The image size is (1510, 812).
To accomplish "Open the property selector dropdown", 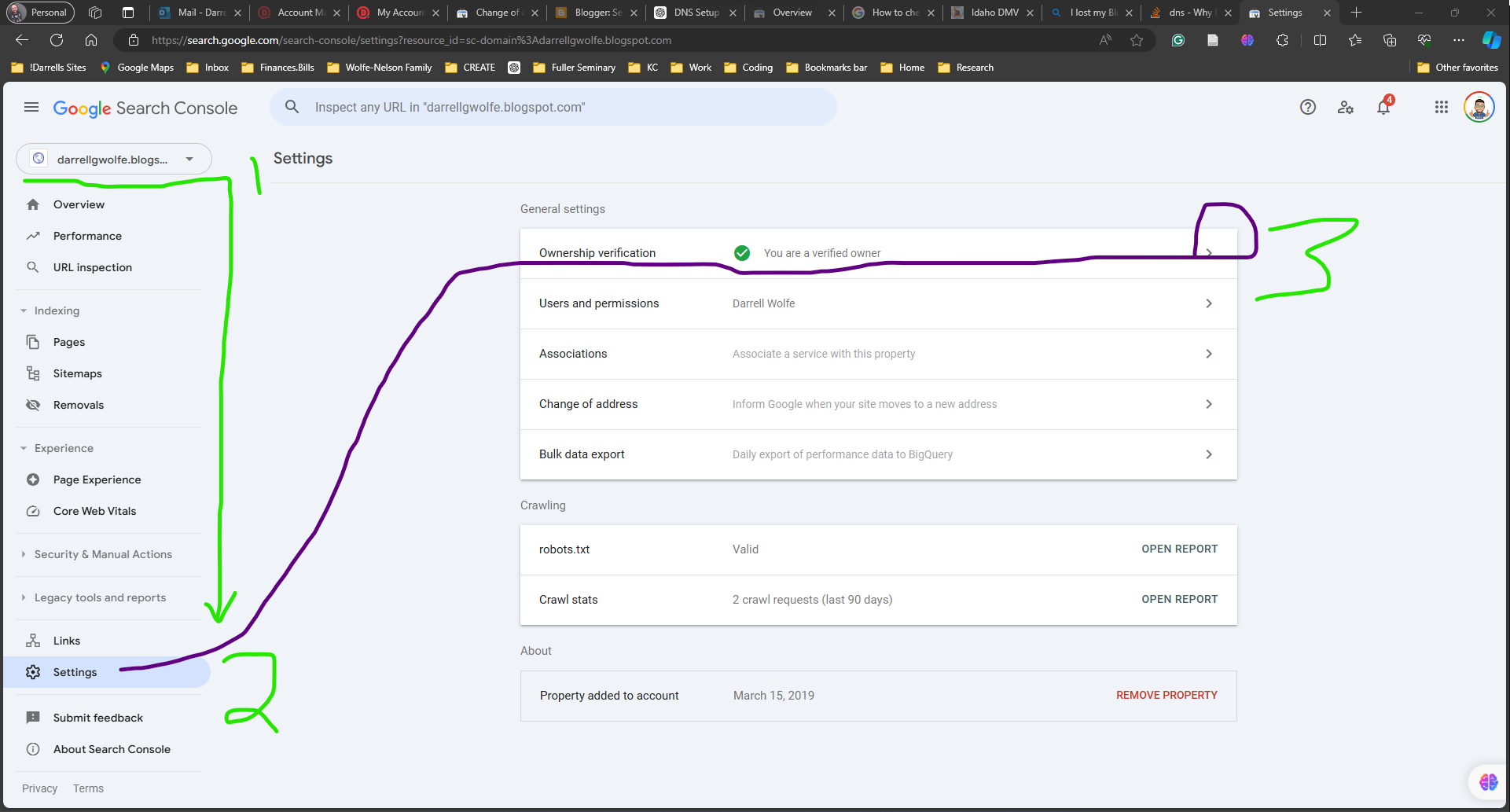I will 114,159.
